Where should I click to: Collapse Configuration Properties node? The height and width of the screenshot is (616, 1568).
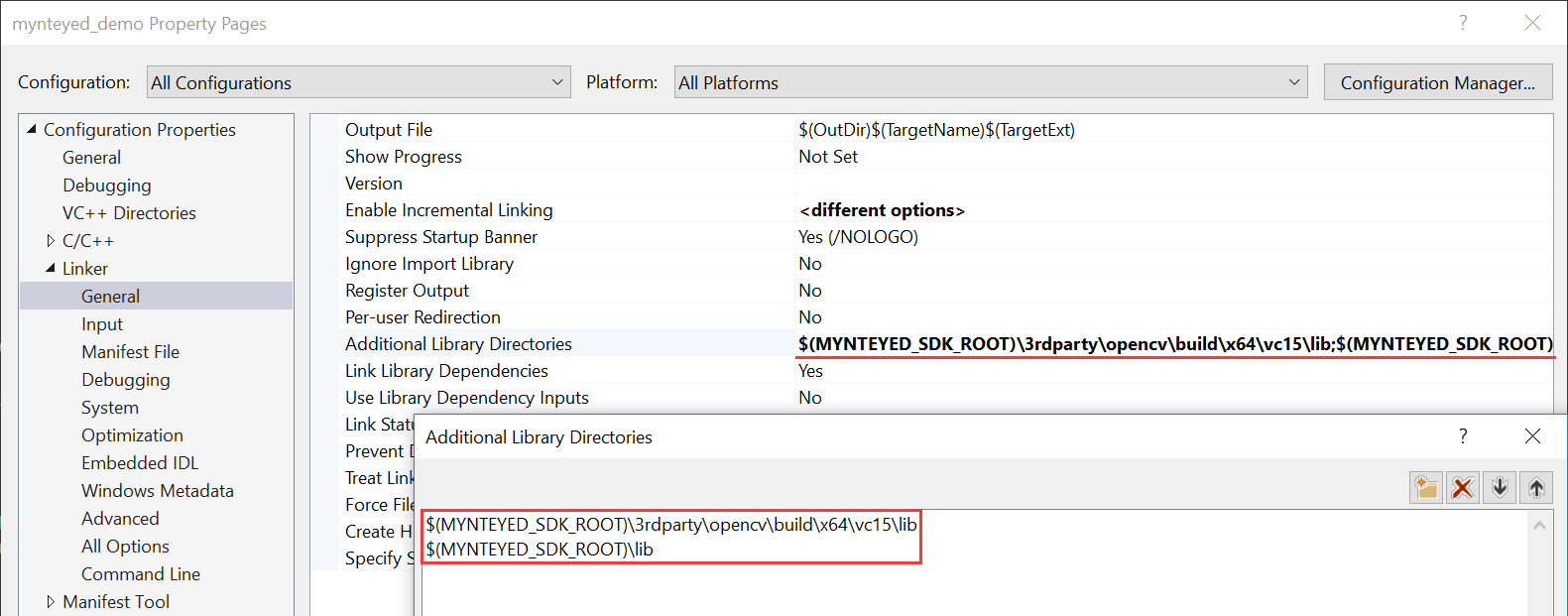(x=32, y=129)
